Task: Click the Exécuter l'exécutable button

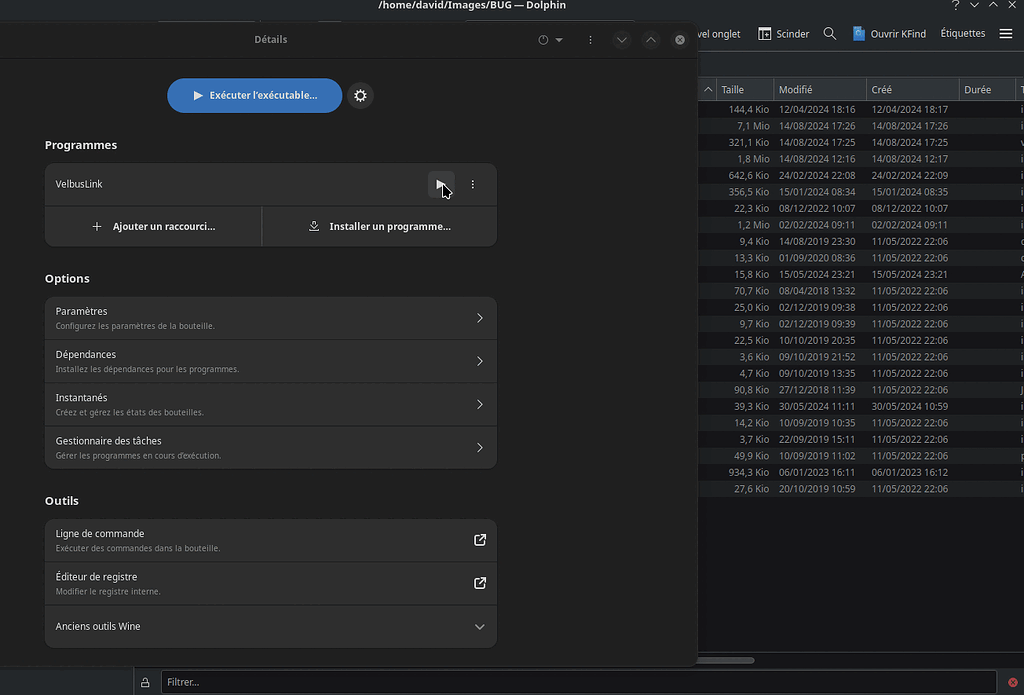Action: [254, 95]
